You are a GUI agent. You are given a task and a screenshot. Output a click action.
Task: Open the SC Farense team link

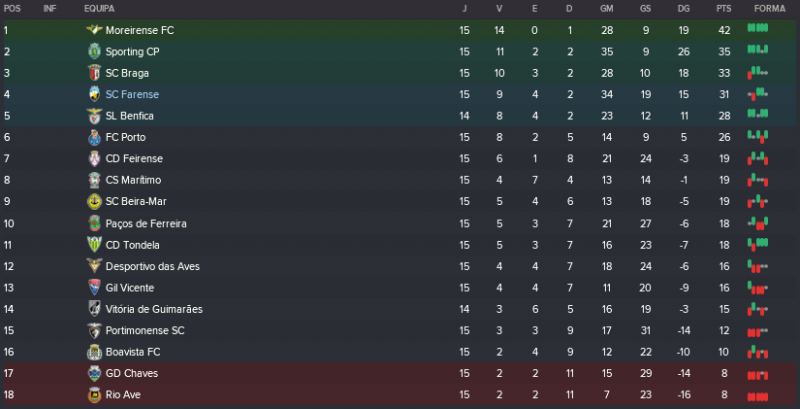(x=132, y=95)
